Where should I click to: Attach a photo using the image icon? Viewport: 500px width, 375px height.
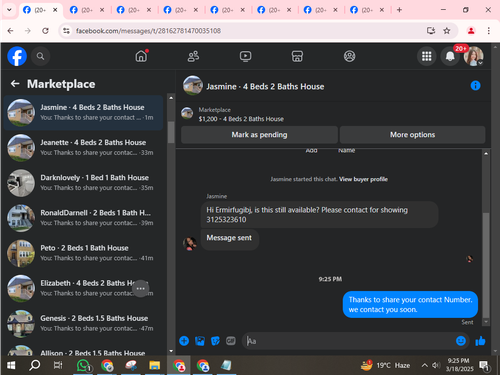click(200, 341)
